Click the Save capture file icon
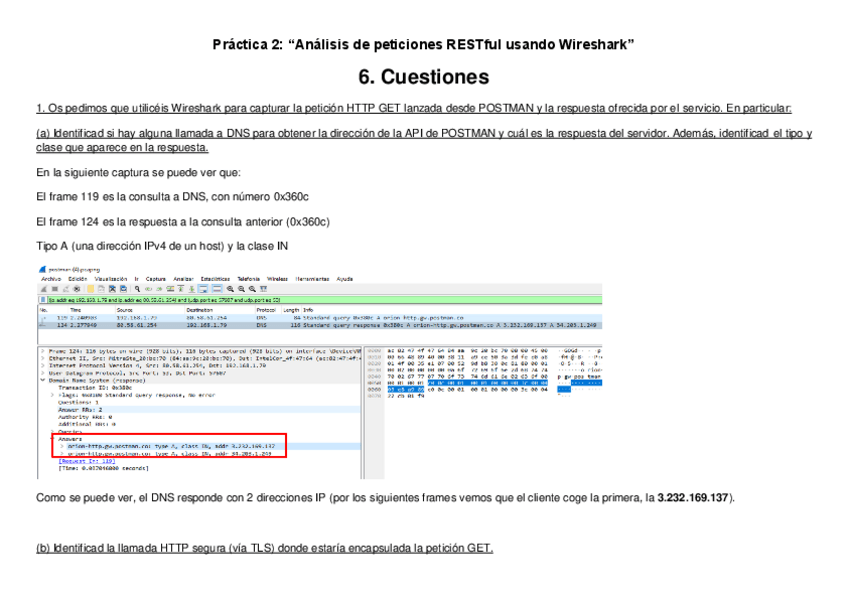 coord(102,289)
